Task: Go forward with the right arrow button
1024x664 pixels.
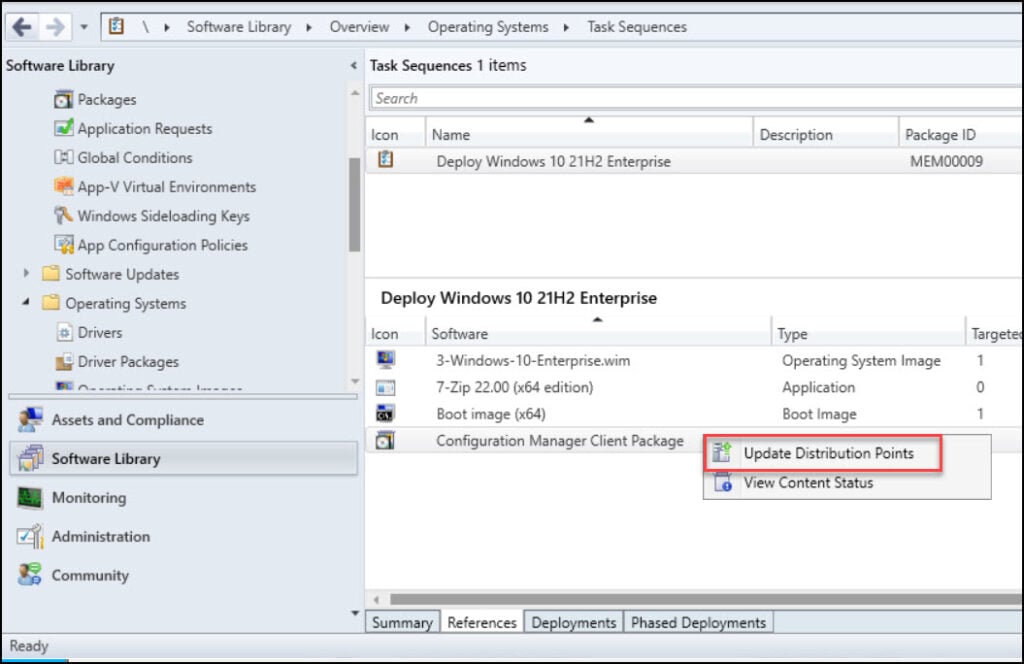Action: tap(54, 27)
